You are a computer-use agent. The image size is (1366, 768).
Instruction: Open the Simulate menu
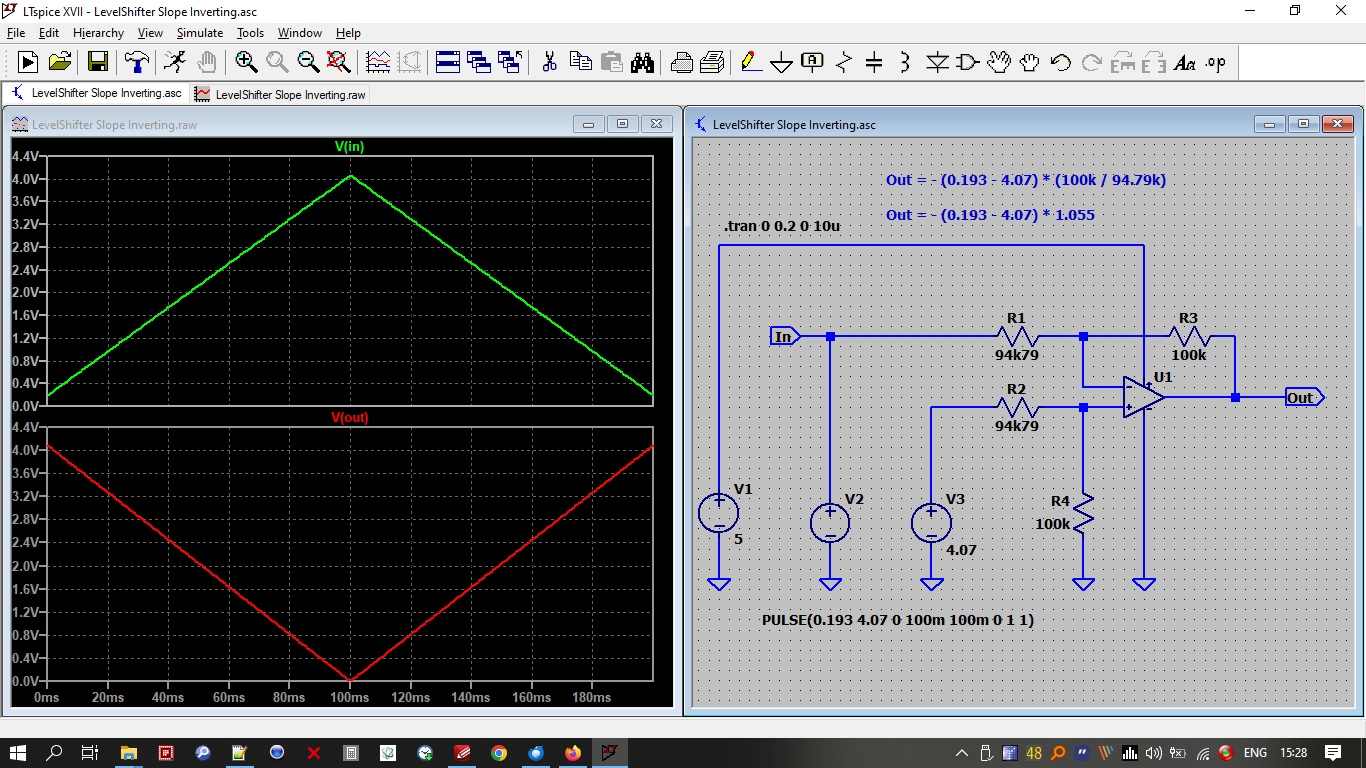coord(200,33)
